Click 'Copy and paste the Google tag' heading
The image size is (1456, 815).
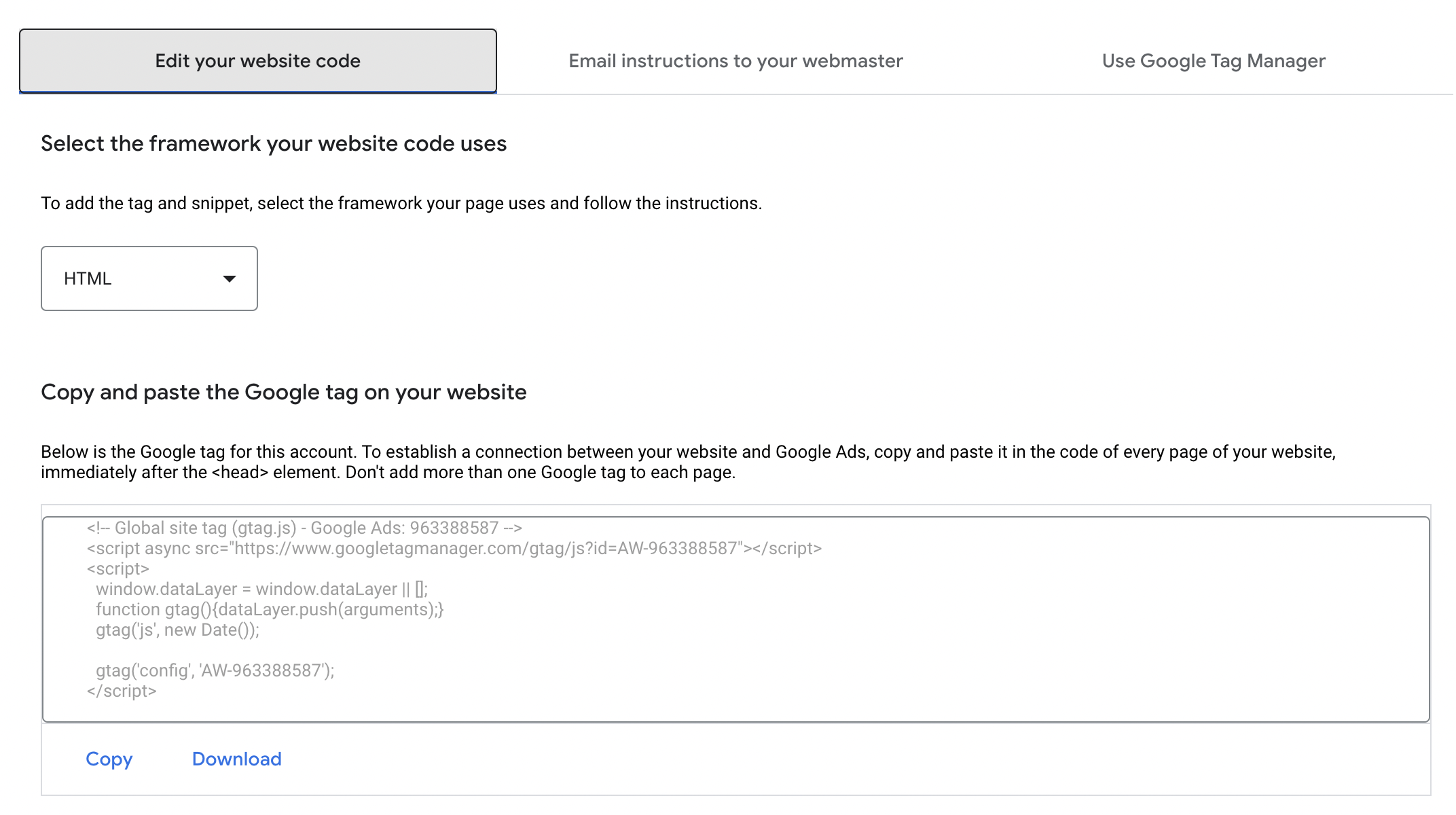point(284,393)
